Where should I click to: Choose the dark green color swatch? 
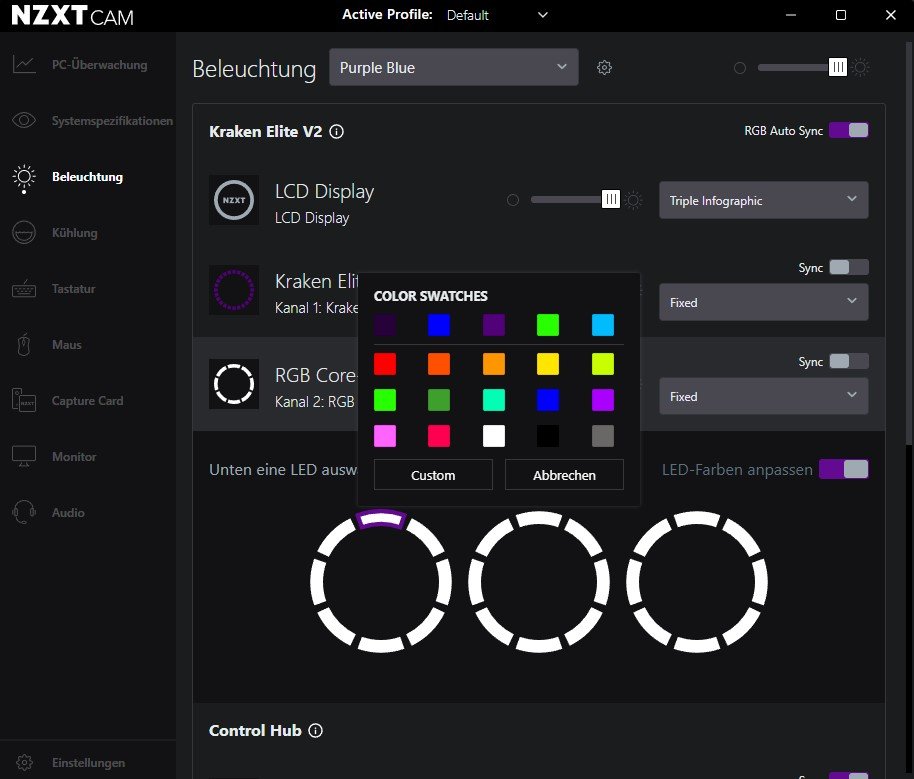[439, 400]
